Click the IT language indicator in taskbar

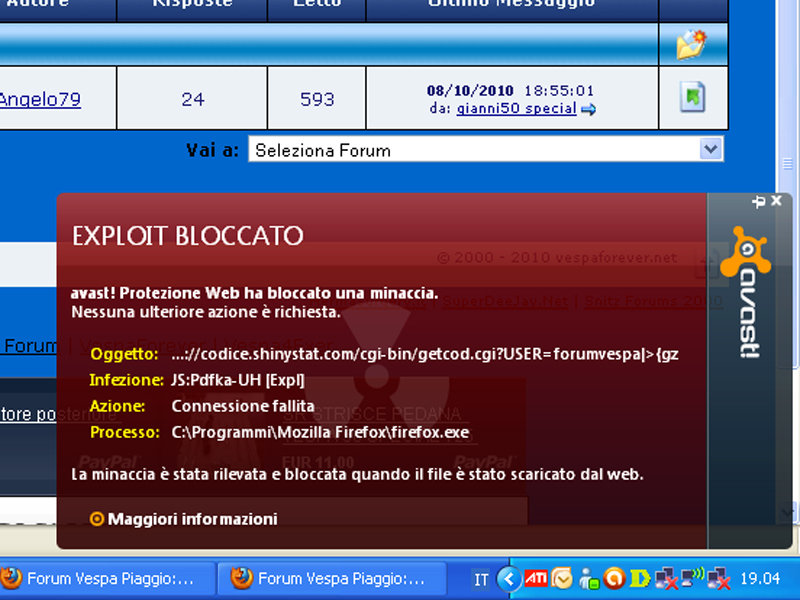(481, 580)
